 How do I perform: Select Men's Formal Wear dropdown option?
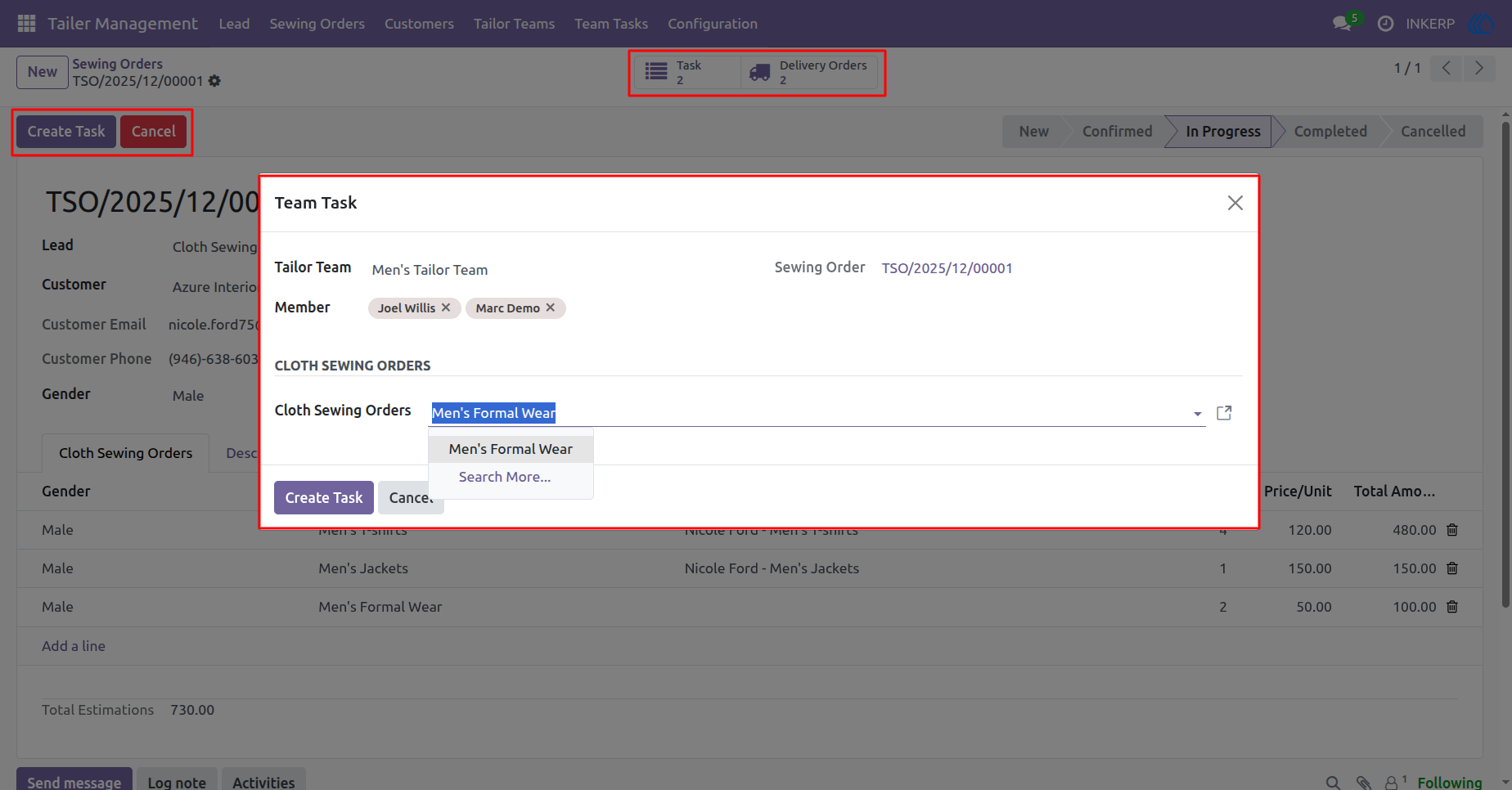(511, 449)
